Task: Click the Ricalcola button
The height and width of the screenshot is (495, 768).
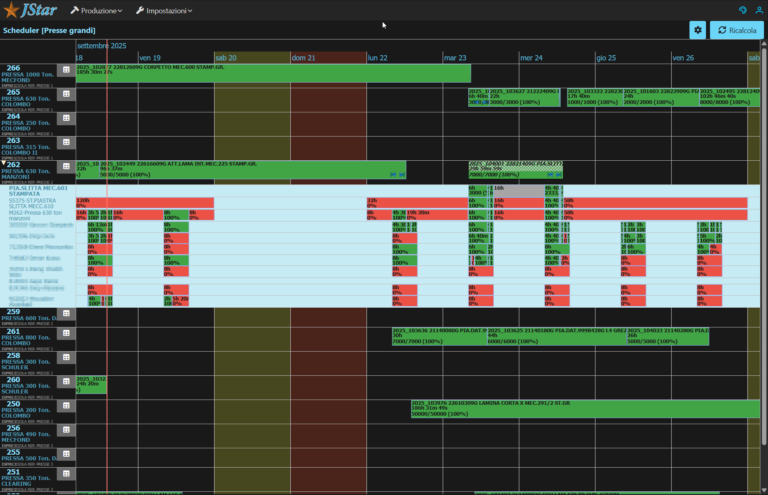Action: click(737, 30)
